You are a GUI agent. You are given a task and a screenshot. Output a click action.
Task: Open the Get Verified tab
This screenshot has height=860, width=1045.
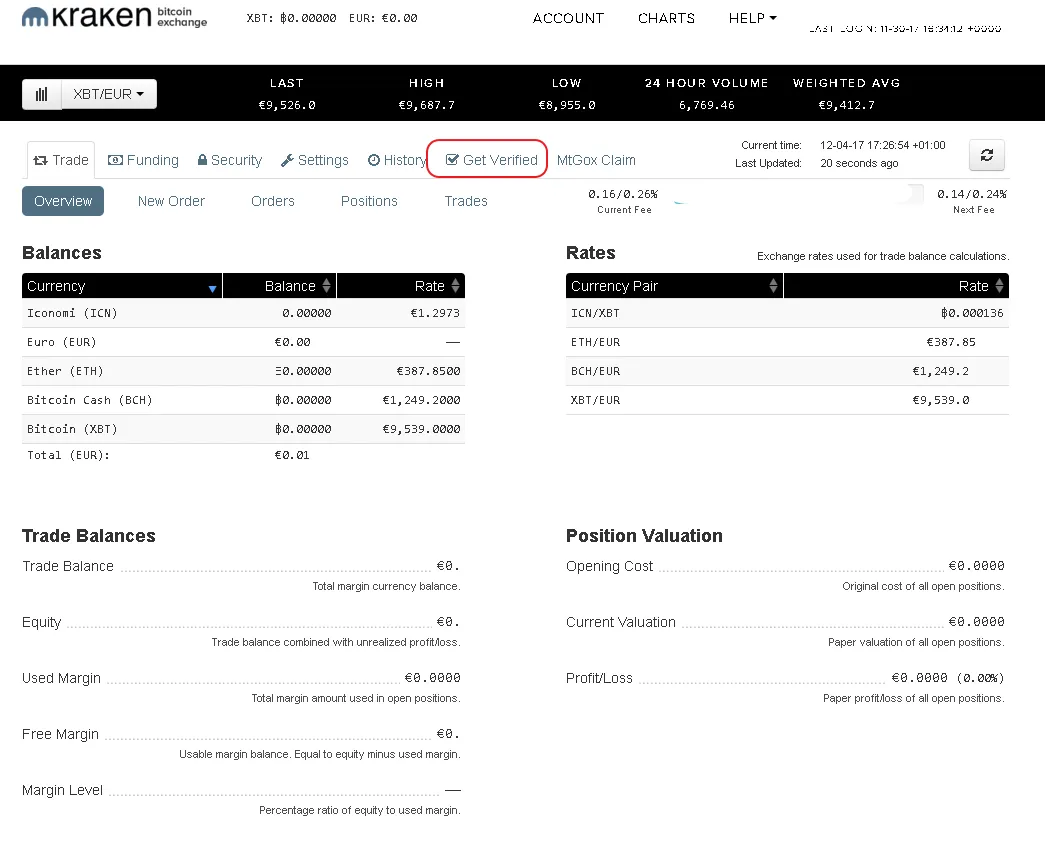pos(491,160)
